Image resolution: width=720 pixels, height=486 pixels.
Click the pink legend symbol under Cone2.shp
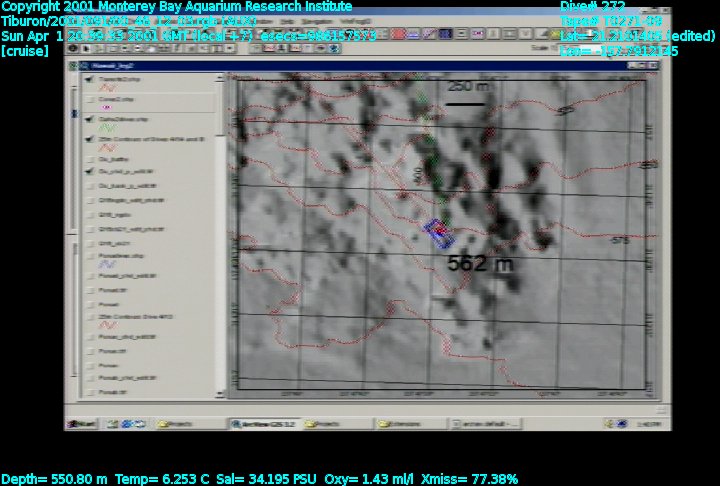(104, 108)
